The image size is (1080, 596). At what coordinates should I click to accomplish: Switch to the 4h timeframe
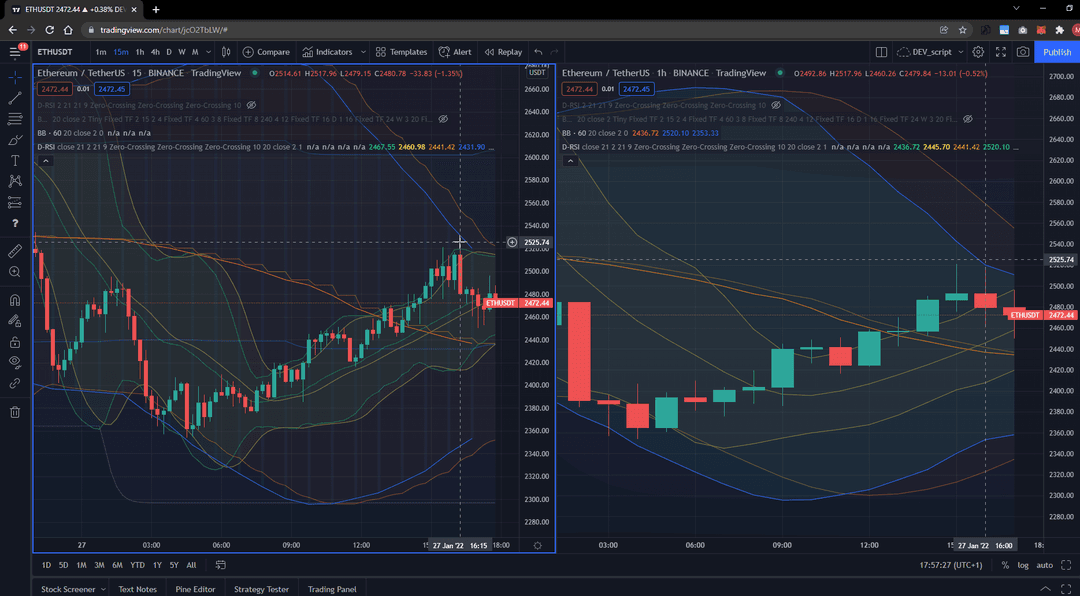[x=155, y=52]
